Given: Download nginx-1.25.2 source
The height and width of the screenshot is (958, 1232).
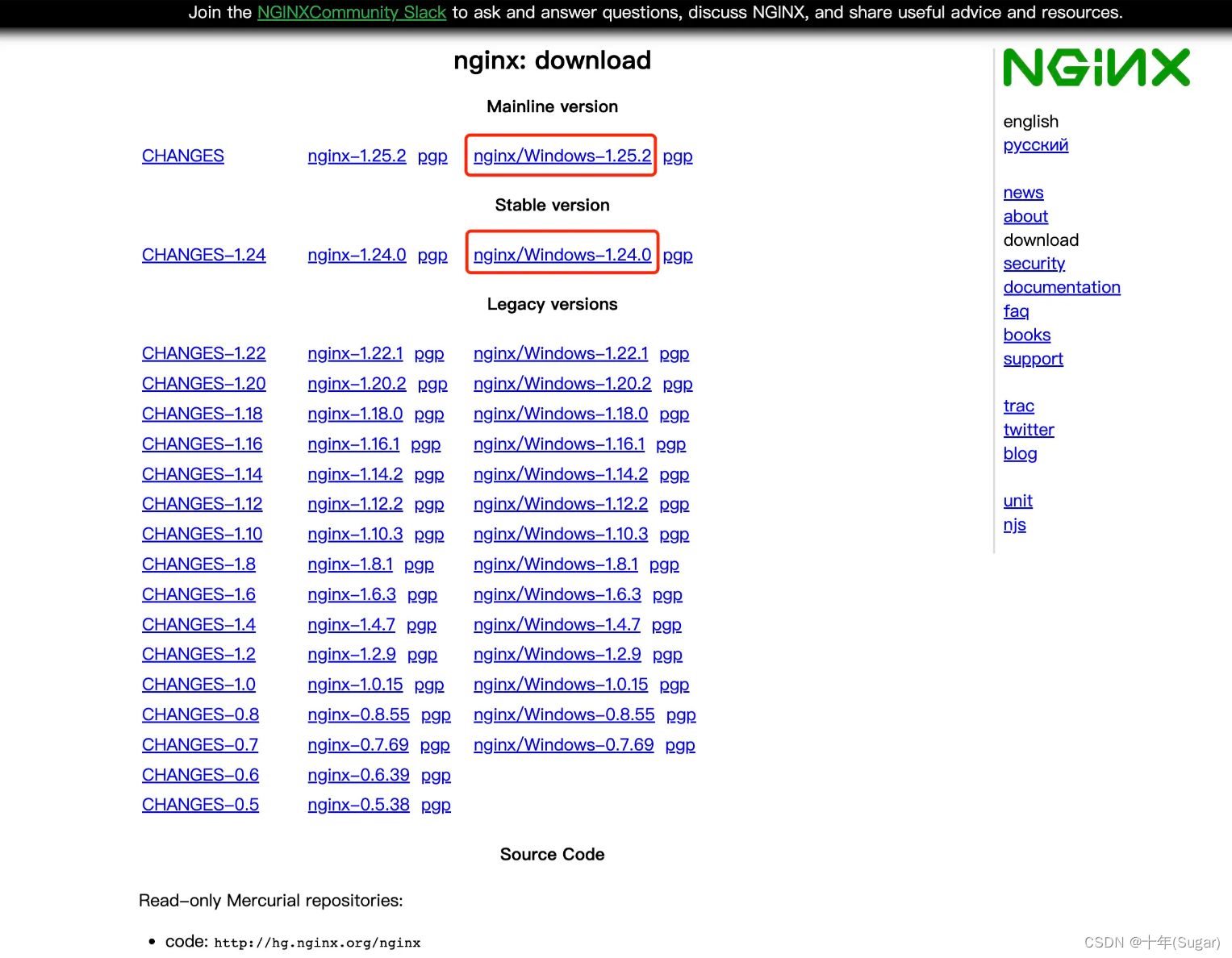Looking at the screenshot, I should 357,156.
